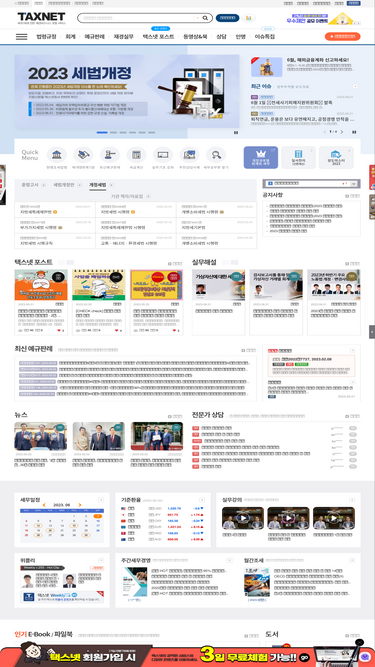The height and width of the screenshot is (667, 375).
Task: Switch to 세법개정안 tab
Action: [64, 185]
